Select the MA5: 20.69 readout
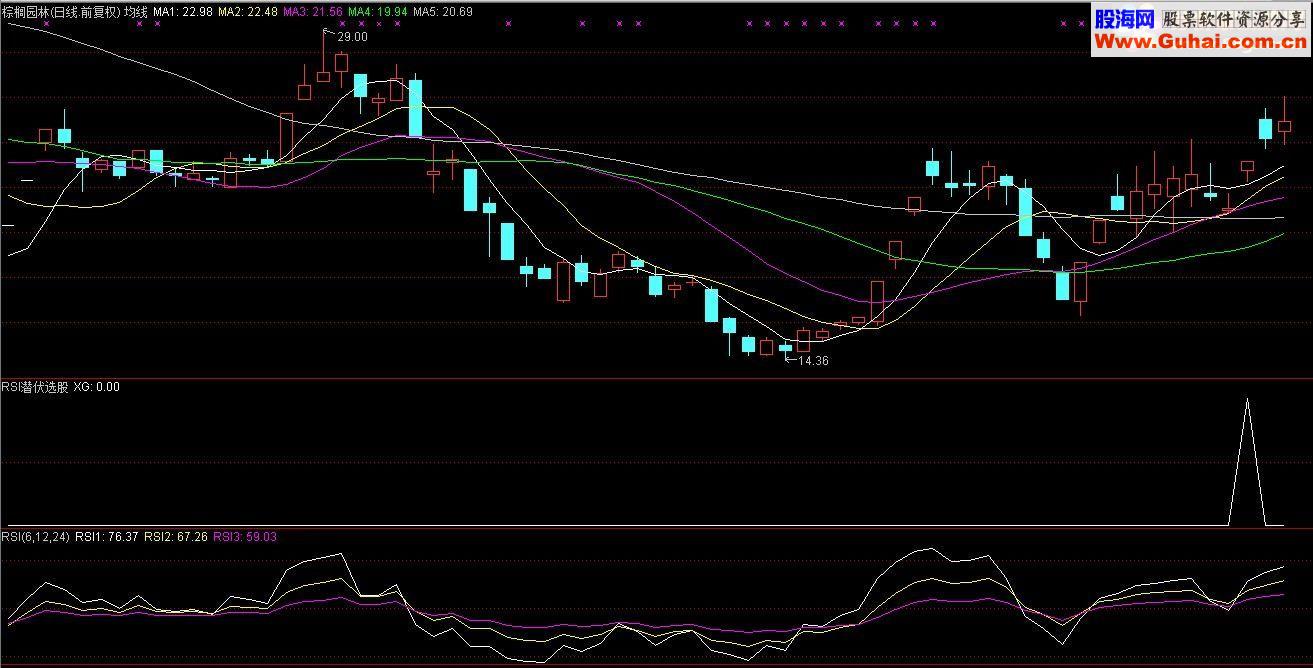Viewport: 1313px width, 668px height. coord(442,12)
